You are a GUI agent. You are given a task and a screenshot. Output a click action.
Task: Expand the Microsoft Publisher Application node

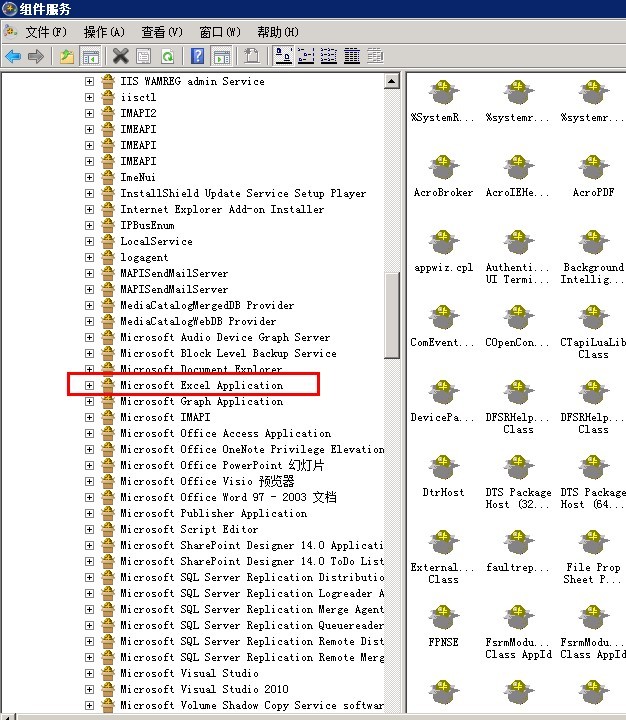click(x=89, y=513)
